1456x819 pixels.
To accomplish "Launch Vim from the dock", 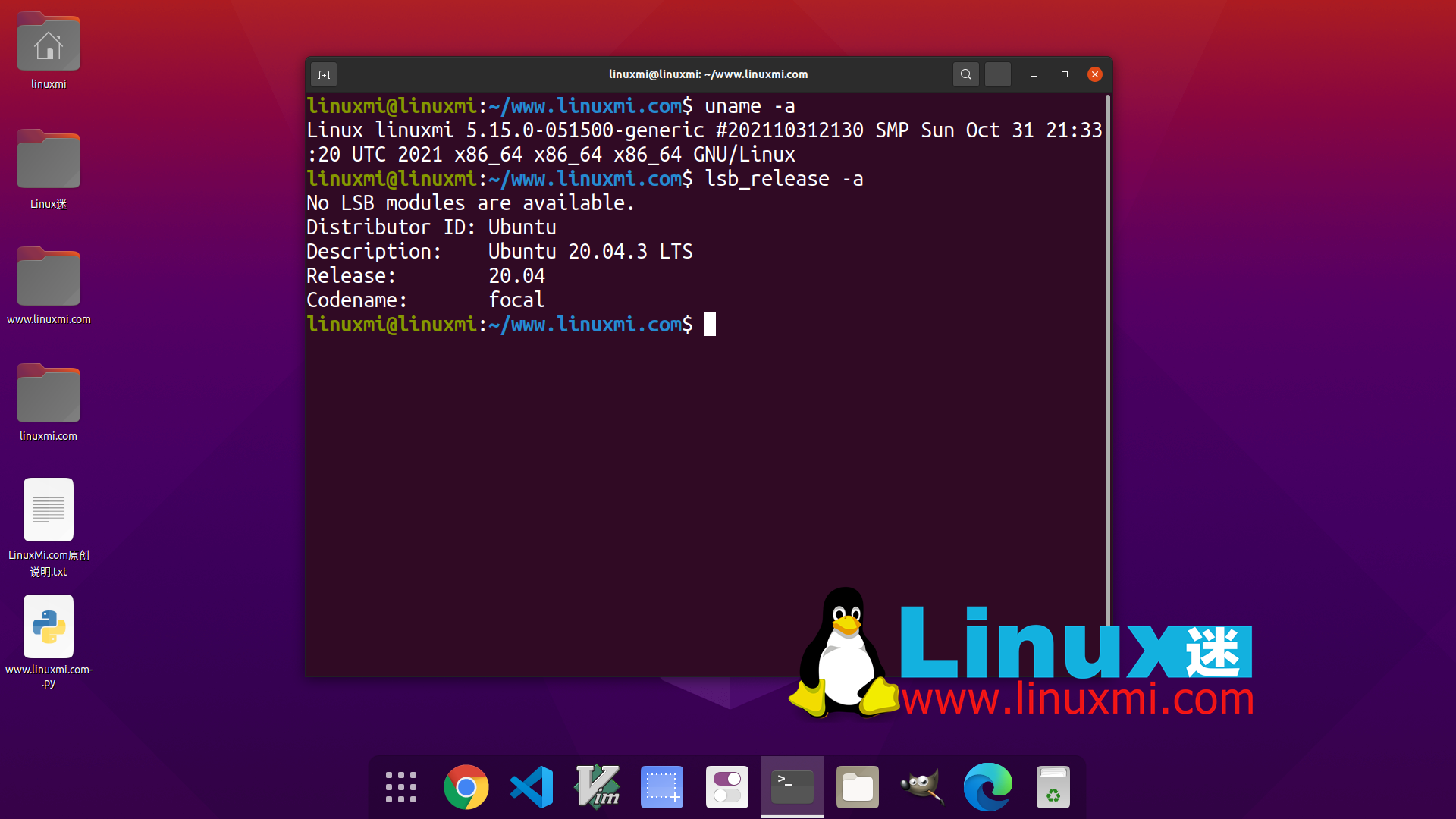I will 597,787.
